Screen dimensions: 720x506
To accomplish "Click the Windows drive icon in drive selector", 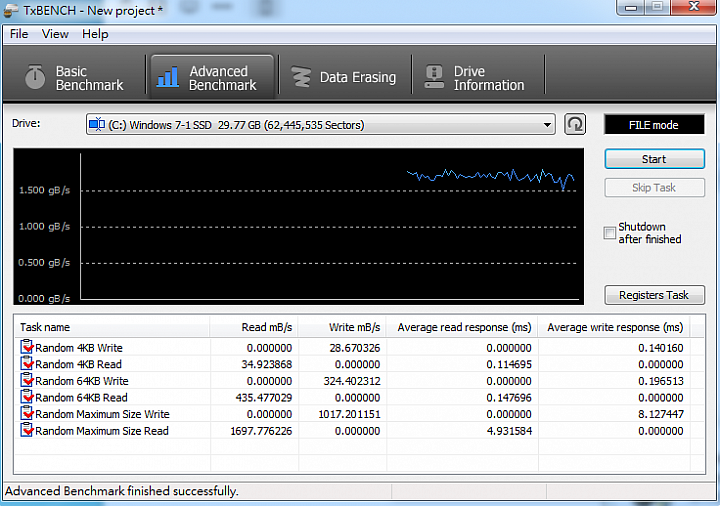I will tap(97, 124).
